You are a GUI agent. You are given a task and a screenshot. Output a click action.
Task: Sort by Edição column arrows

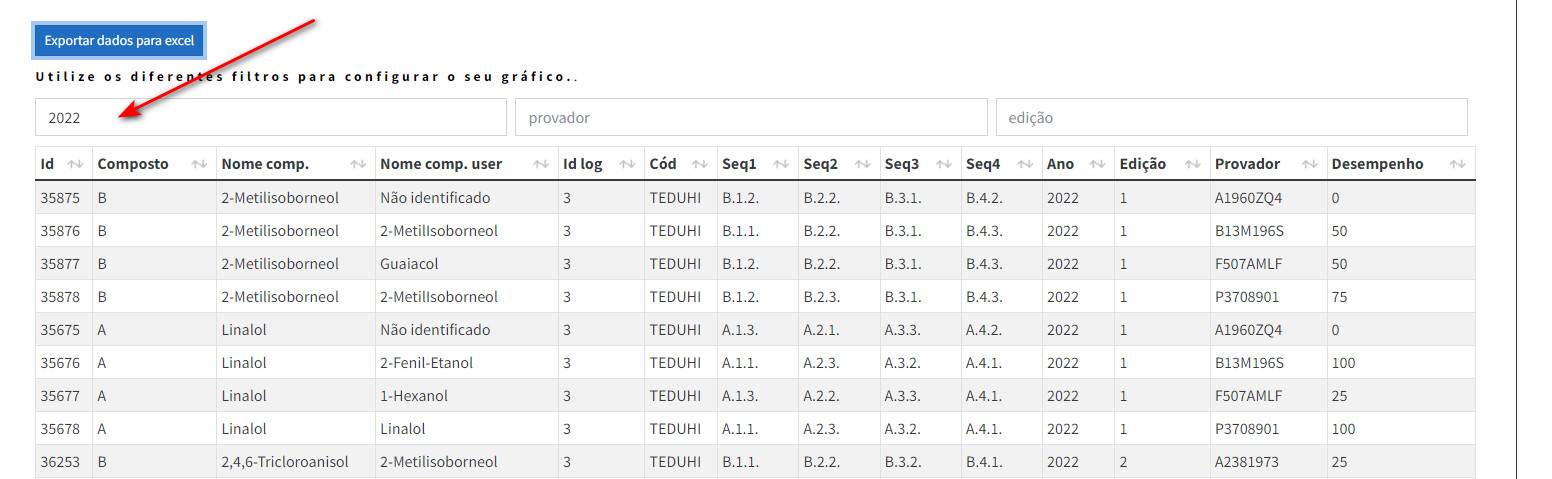[1191, 164]
